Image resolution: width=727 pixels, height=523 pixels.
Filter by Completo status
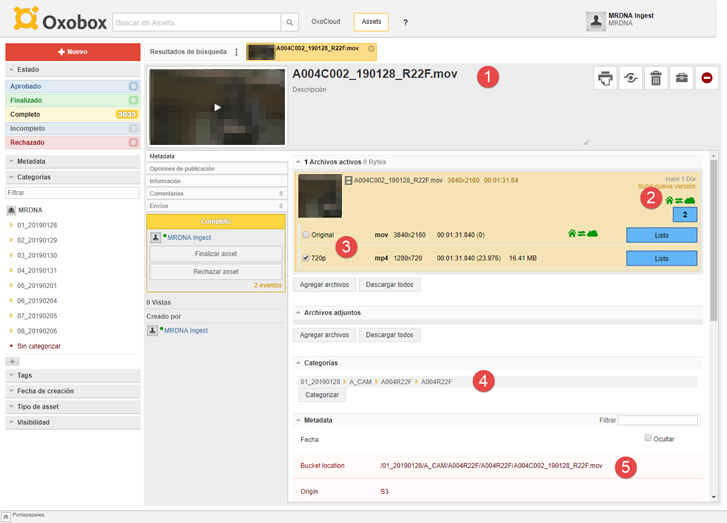click(73, 115)
